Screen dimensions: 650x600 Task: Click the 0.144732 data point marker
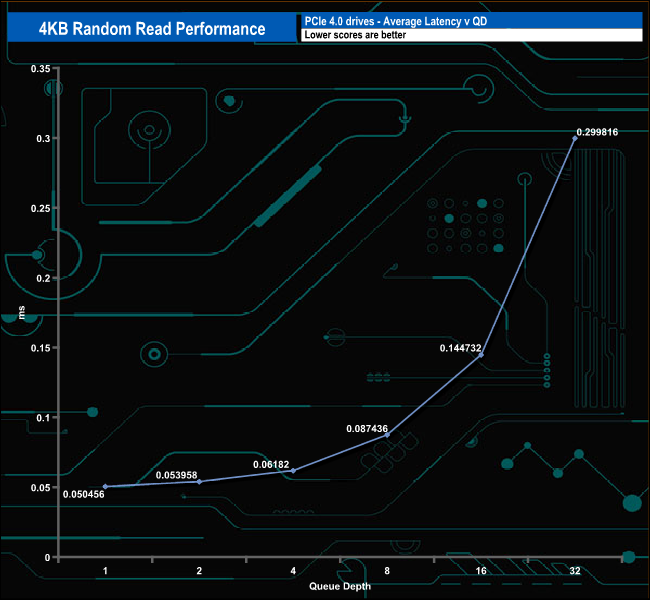(481, 355)
